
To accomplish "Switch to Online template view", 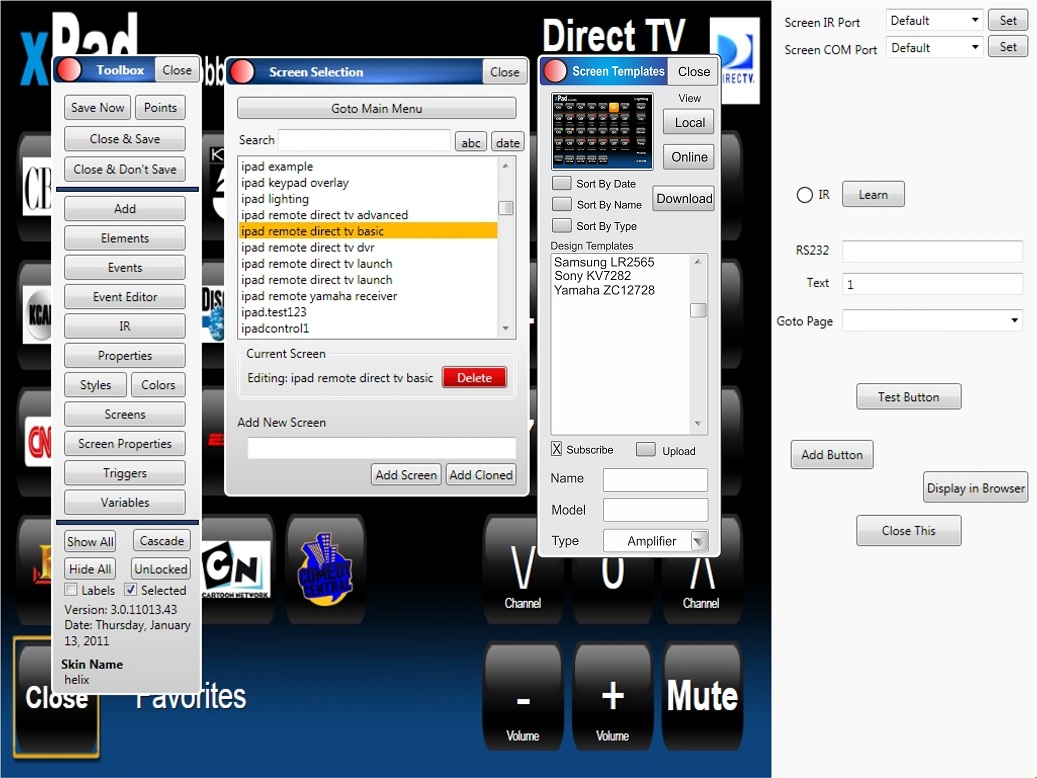I will [689, 157].
